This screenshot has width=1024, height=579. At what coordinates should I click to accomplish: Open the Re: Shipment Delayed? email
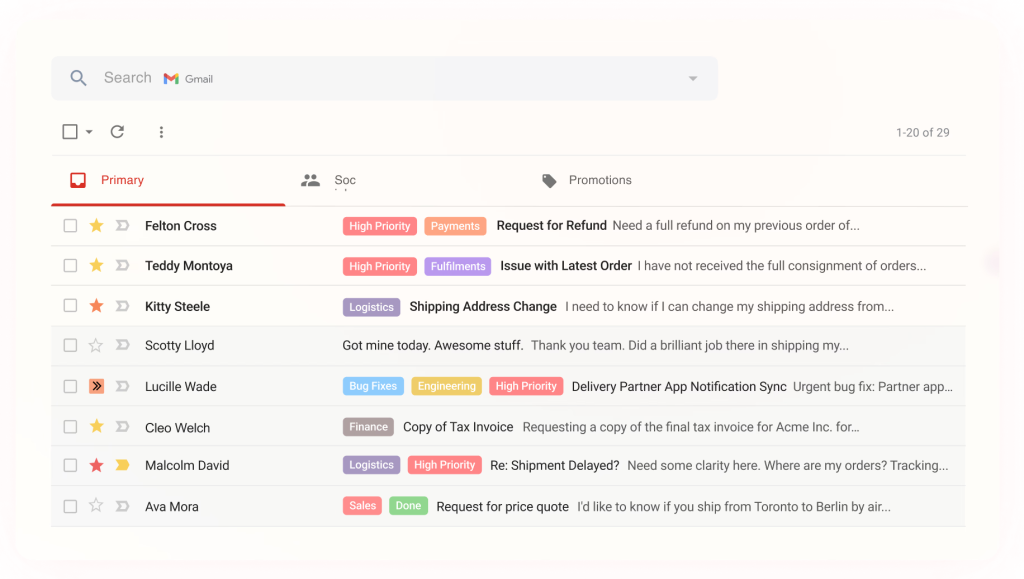[x=554, y=465]
